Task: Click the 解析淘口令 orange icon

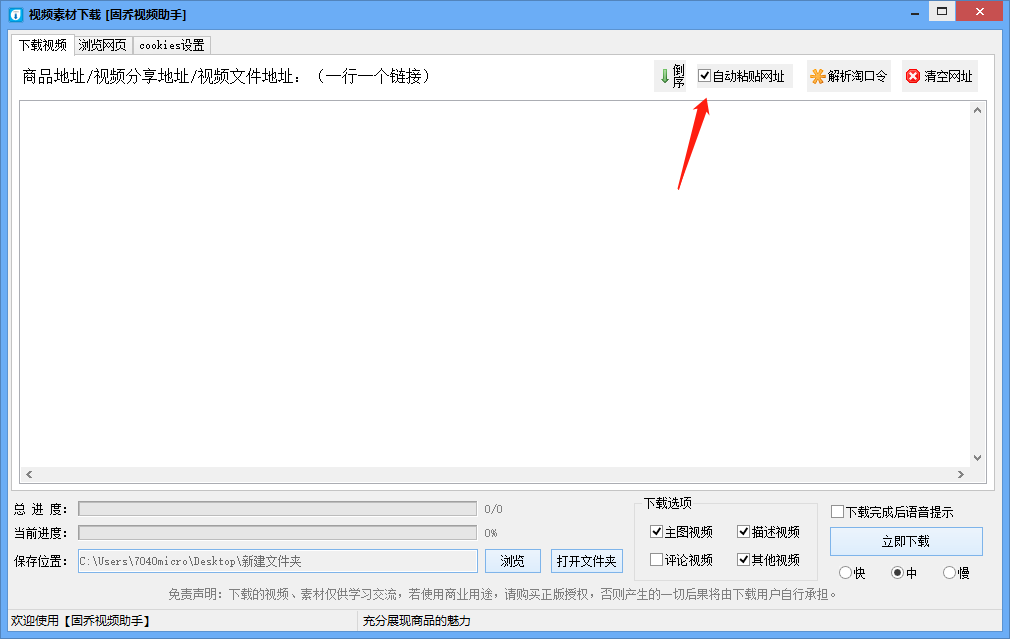Action: click(x=817, y=75)
